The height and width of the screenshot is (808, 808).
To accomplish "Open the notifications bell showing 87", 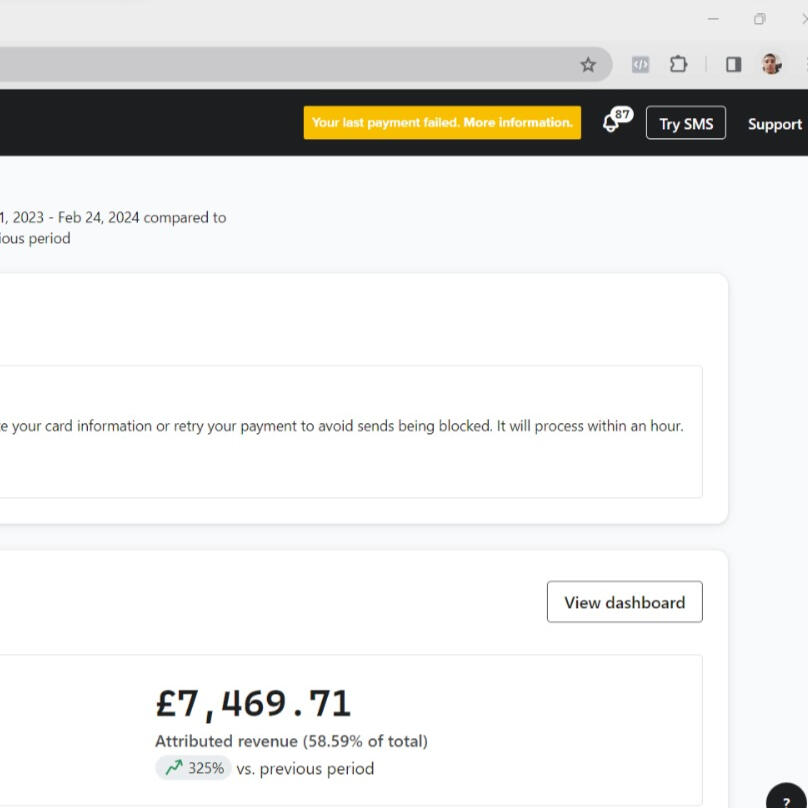I will coord(617,120).
